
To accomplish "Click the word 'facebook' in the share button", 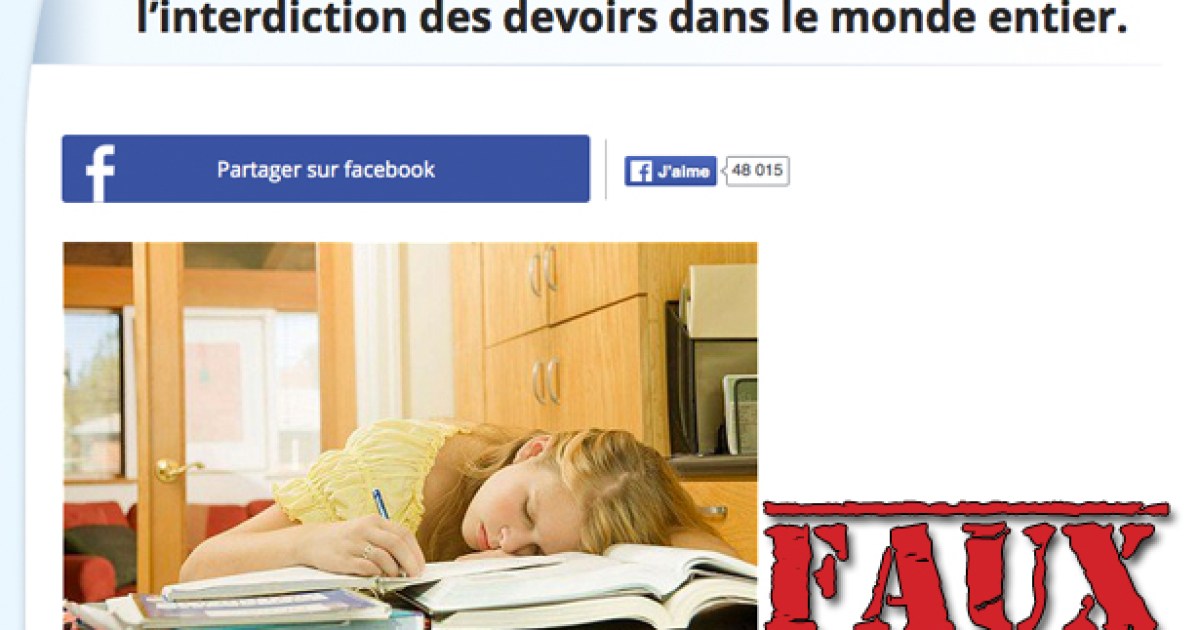I will pyautogui.click(x=389, y=170).
